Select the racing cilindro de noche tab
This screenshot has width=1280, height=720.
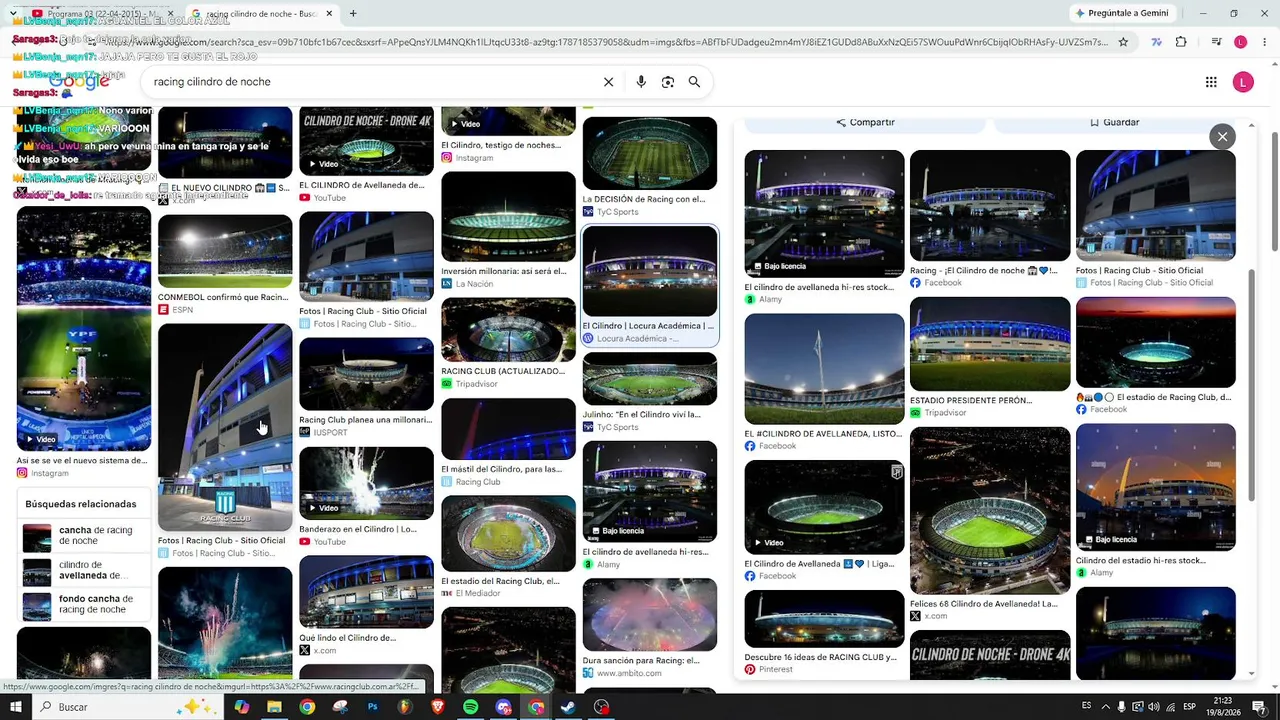[262, 13]
